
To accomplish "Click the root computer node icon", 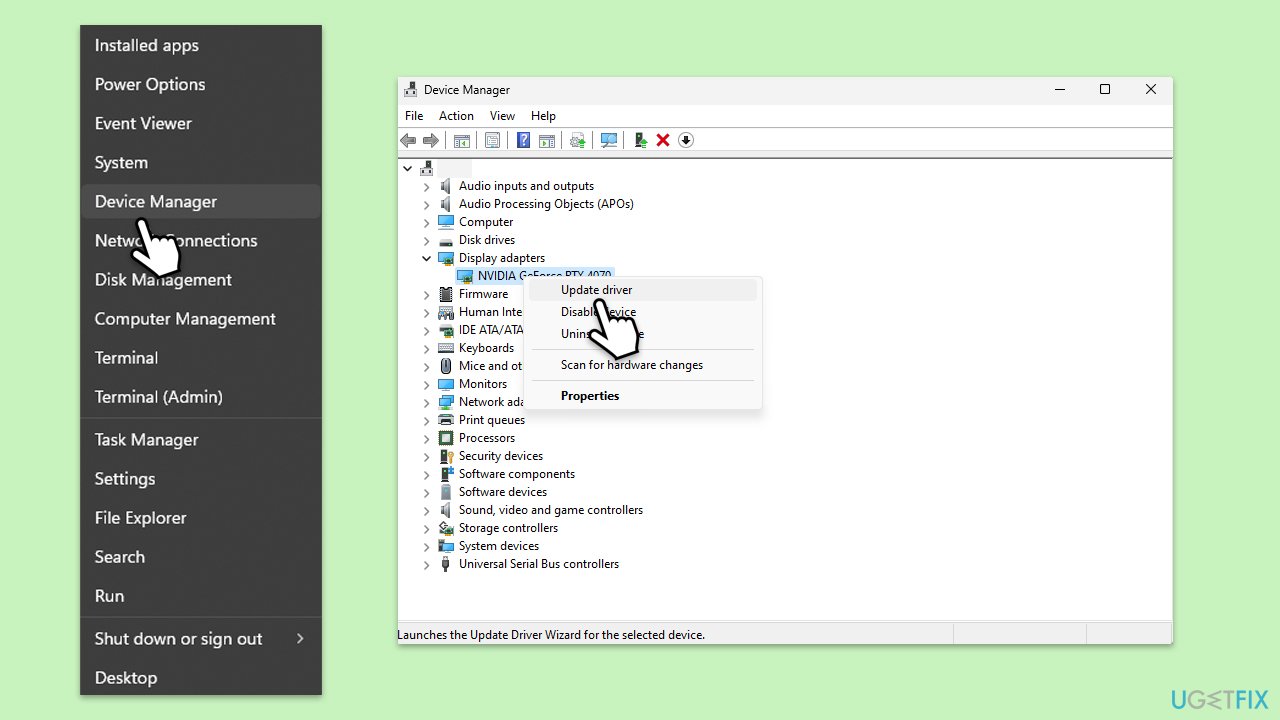I will click(427, 168).
